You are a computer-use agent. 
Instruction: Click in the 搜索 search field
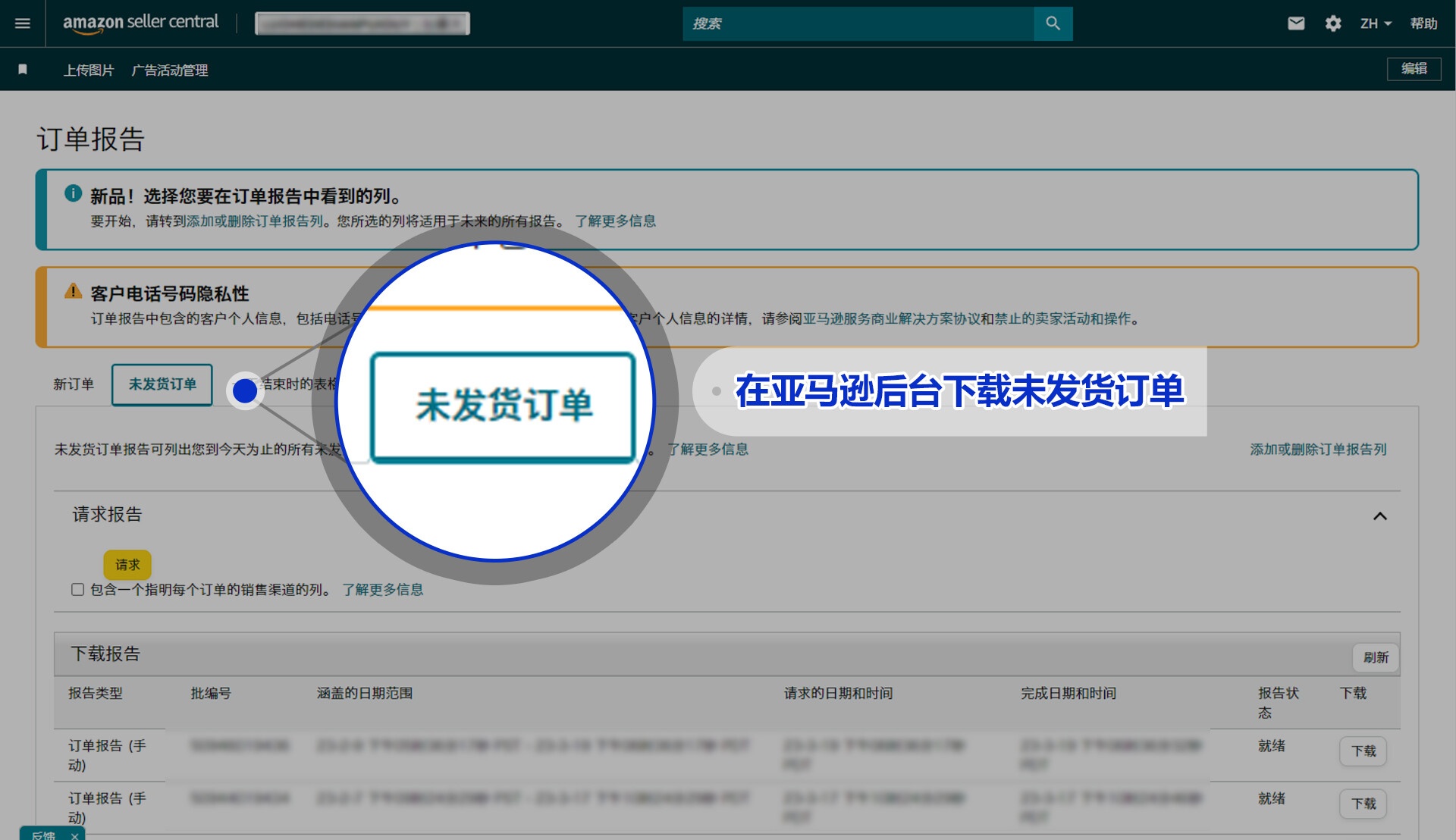click(x=858, y=24)
